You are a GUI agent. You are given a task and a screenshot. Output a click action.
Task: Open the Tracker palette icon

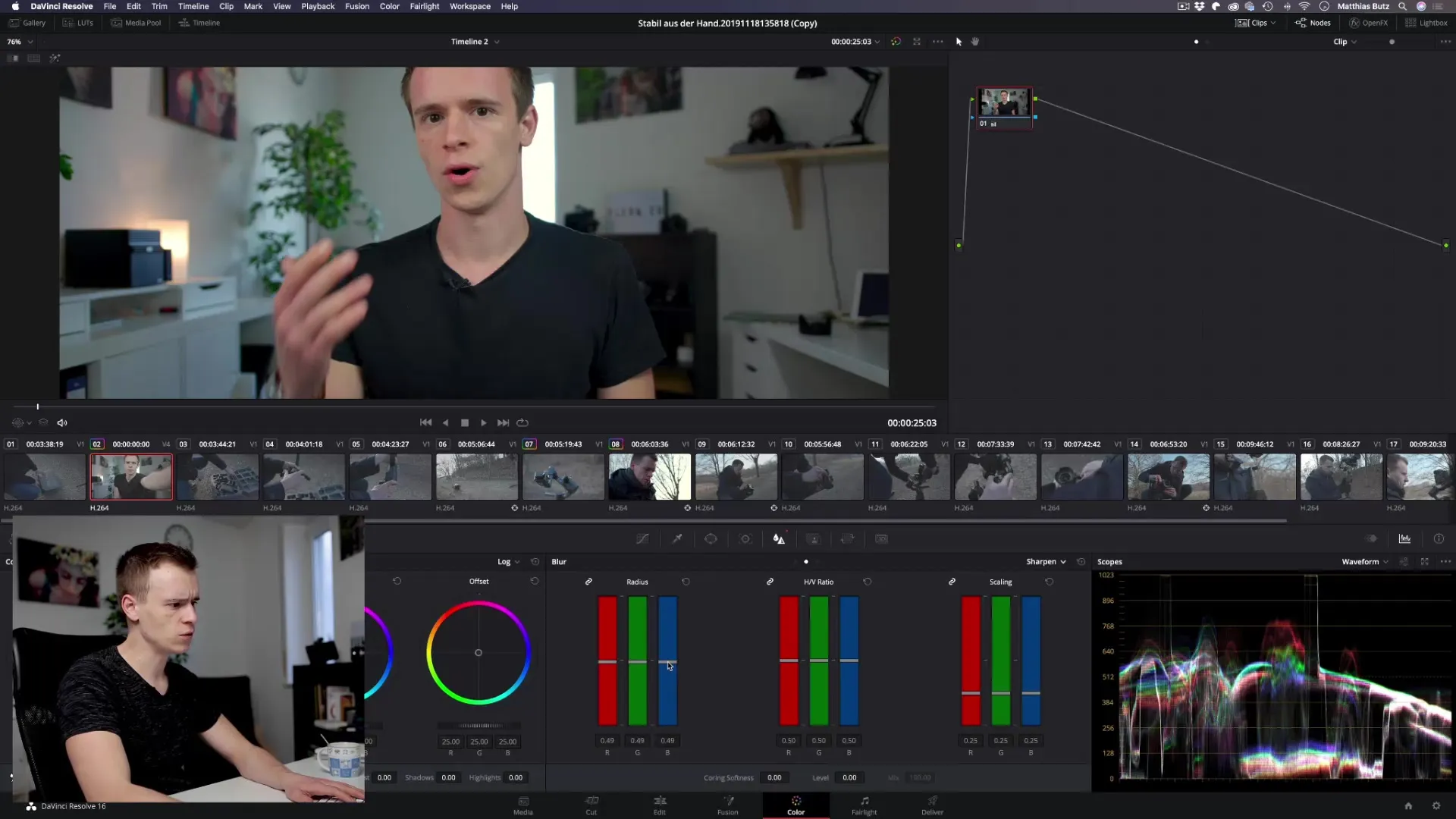pos(745,539)
